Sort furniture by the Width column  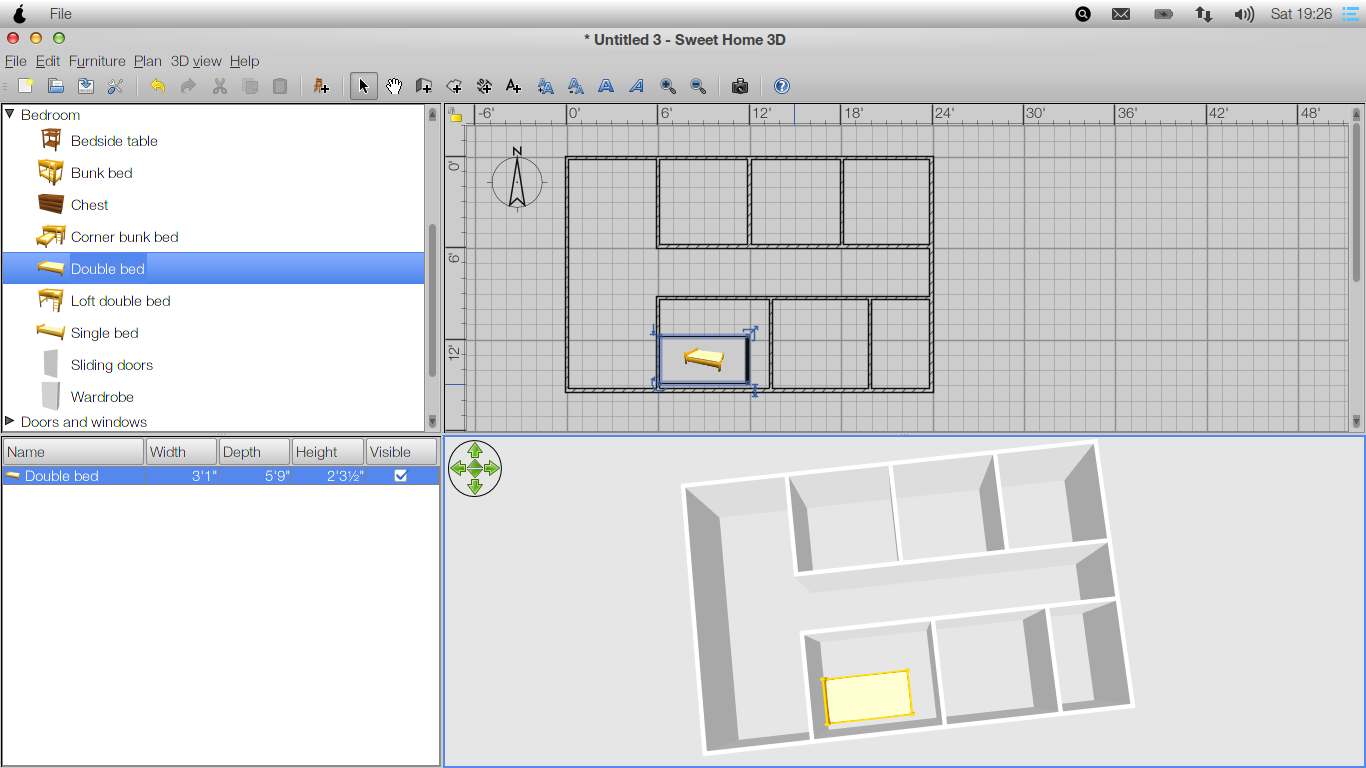[x=181, y=452]
